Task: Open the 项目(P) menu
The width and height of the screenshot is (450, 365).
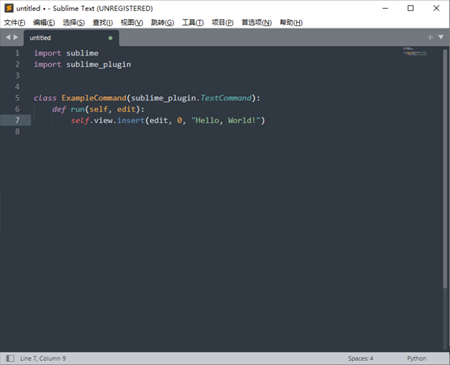Action: pos(223,23)
